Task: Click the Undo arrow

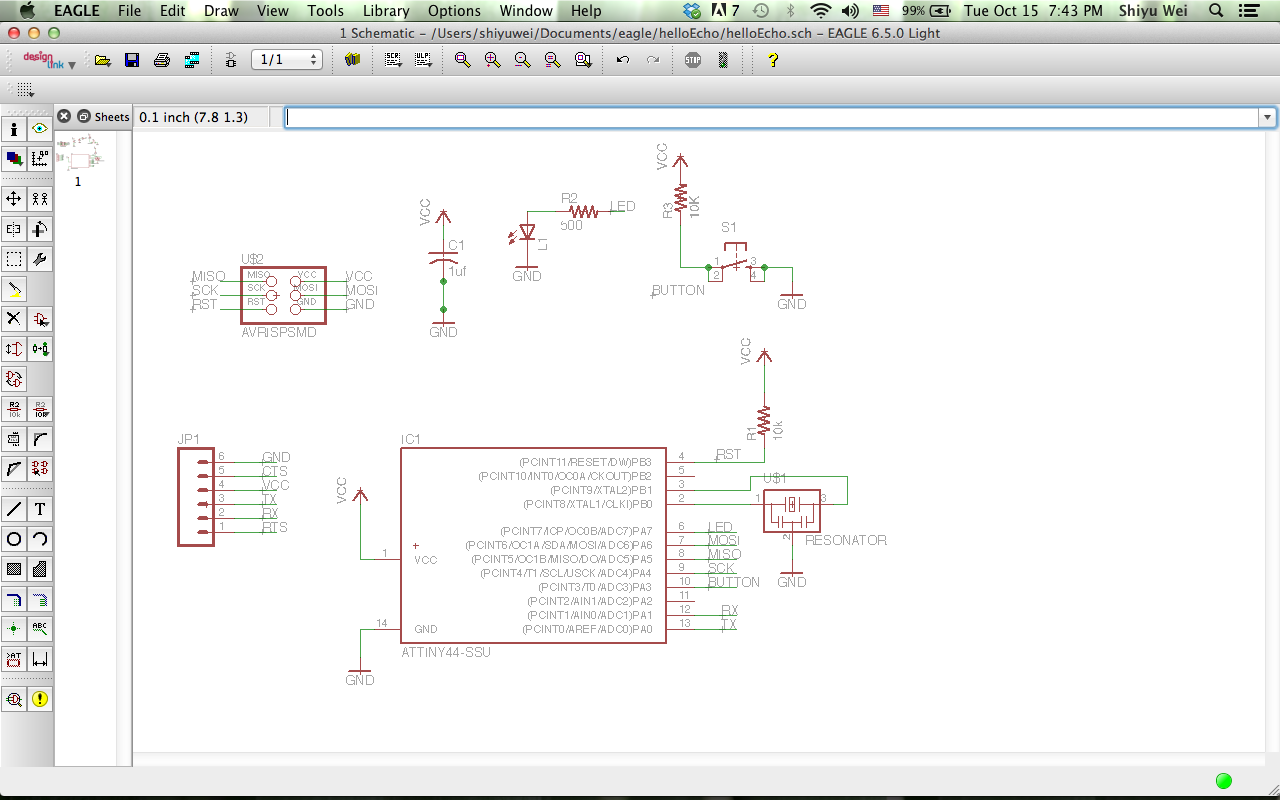Action: tap(623, 60)
